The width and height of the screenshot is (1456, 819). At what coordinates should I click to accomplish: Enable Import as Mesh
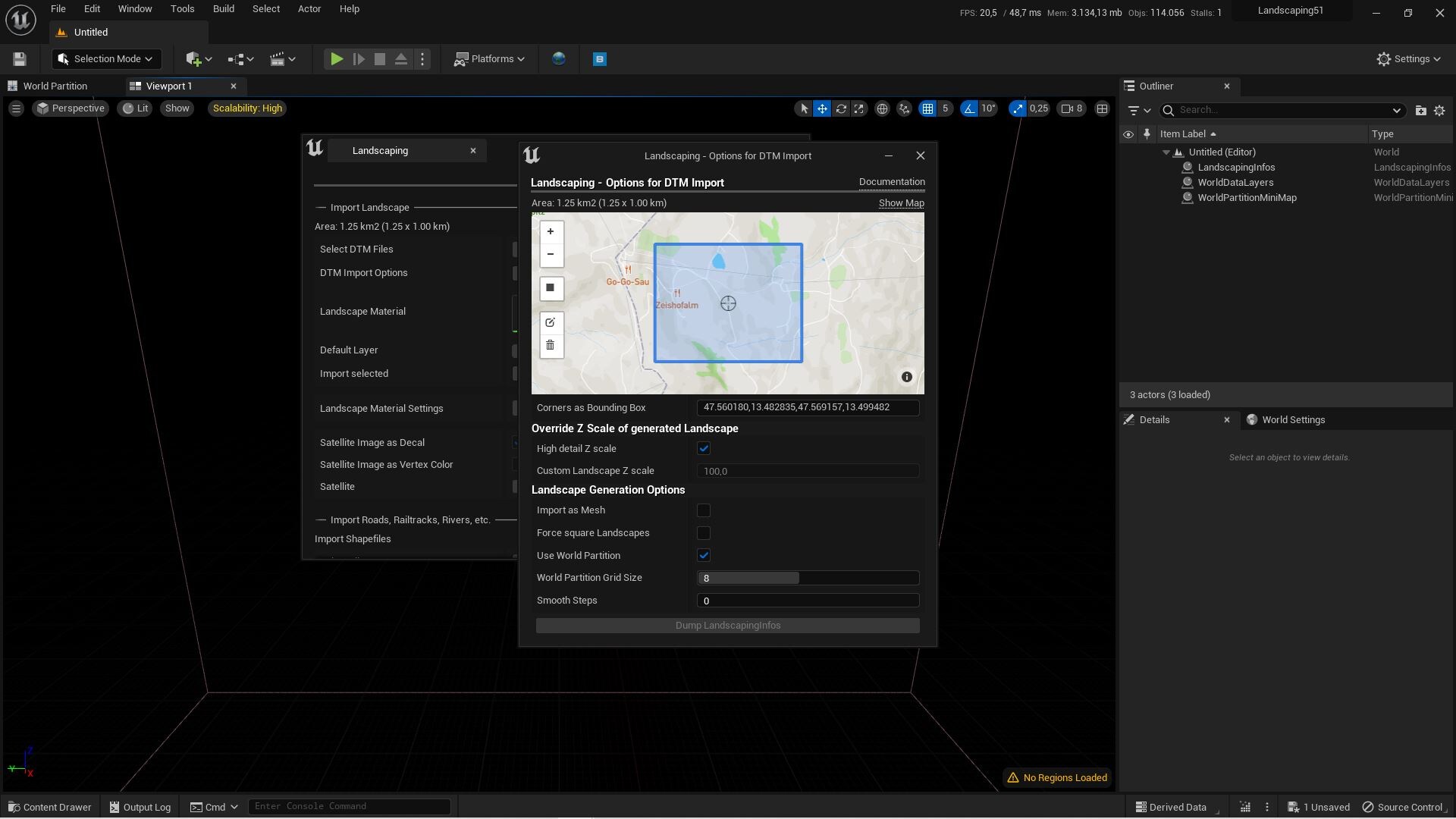704,510
